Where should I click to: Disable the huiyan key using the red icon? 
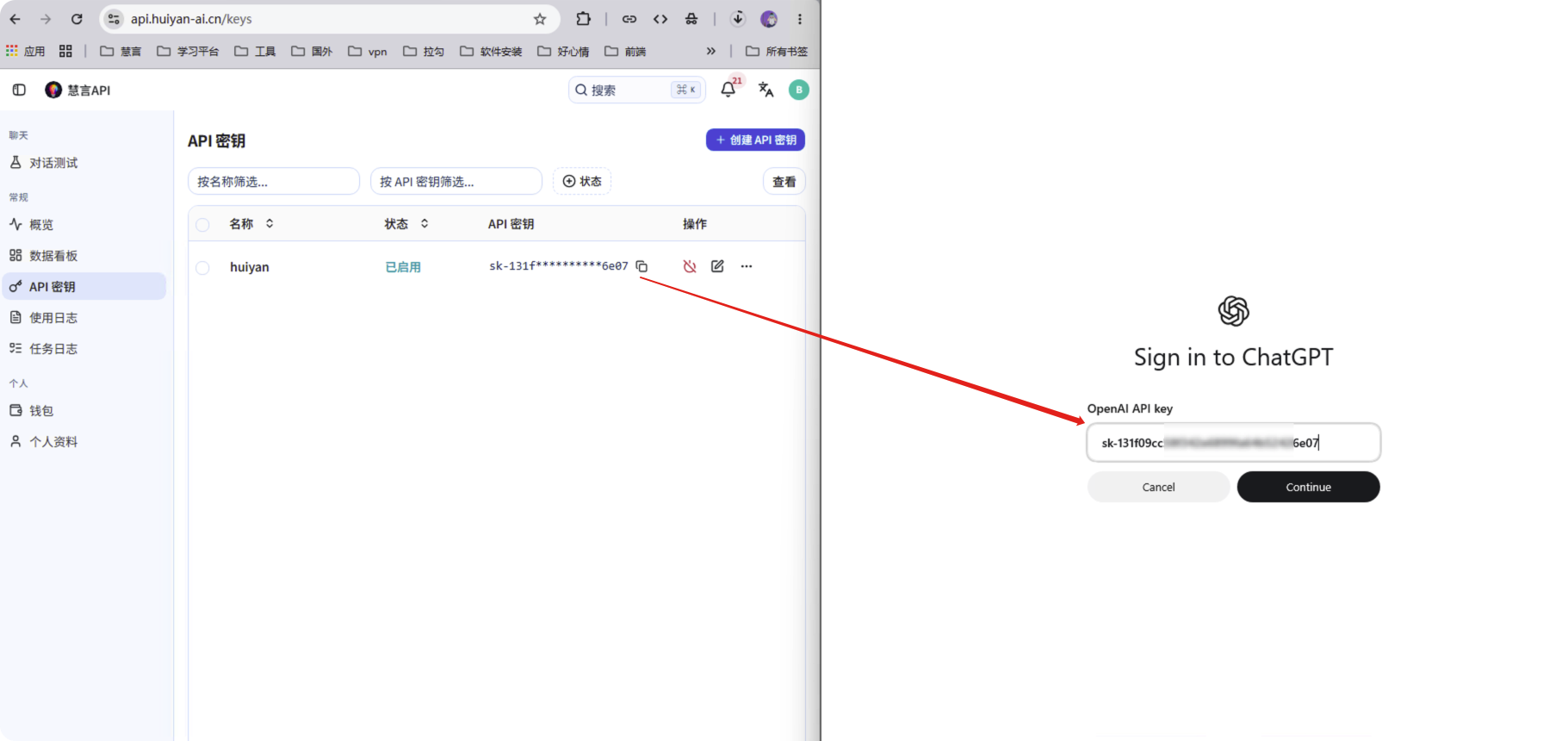click(x=690, y=266)
